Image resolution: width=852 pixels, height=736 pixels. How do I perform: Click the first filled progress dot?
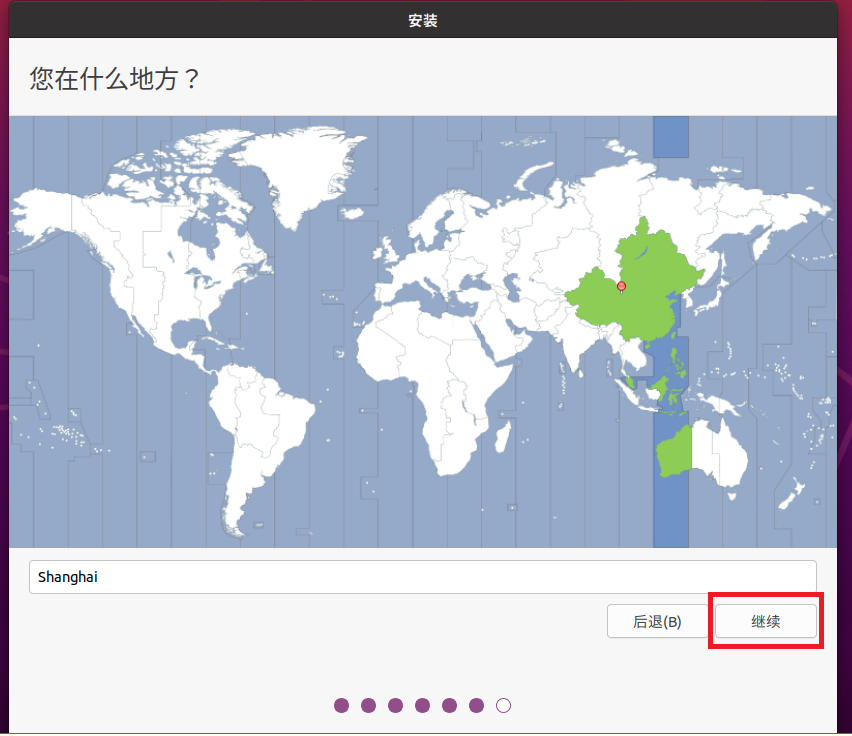pos(342,705)
